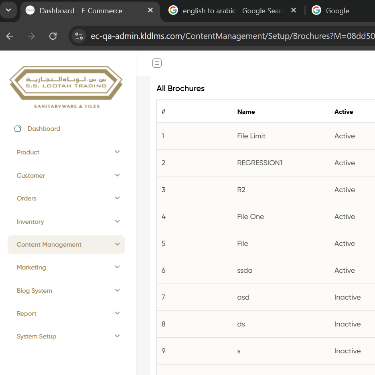Open Dashboard in sidebar
Viewport: 375px width, 375px height.
pos(44,129)
